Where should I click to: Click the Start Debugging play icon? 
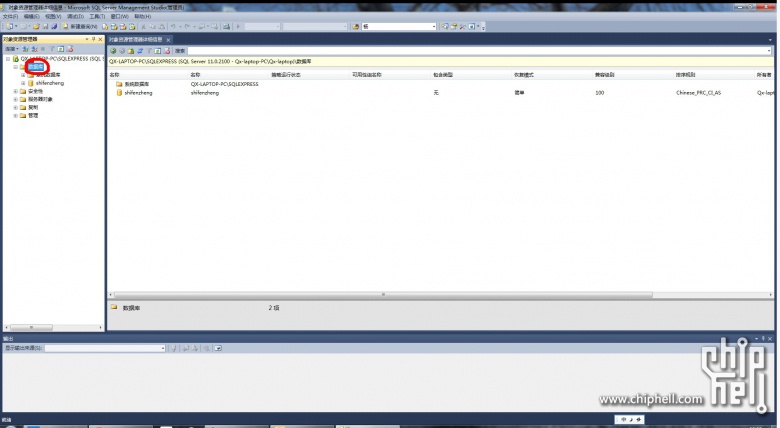pyautogui.click(x=238, y=26)
